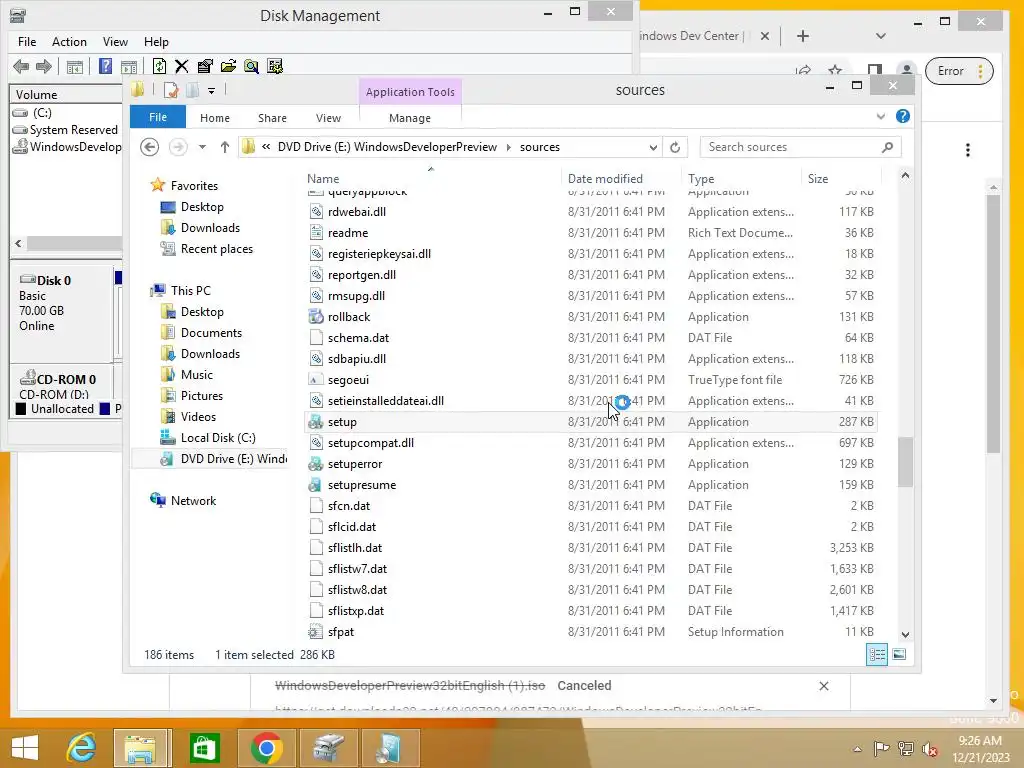The width and height of the screenshot is (1024, 768).
Task: Select the segoeui TrueType font file
Action: click(x=591, y=379)
